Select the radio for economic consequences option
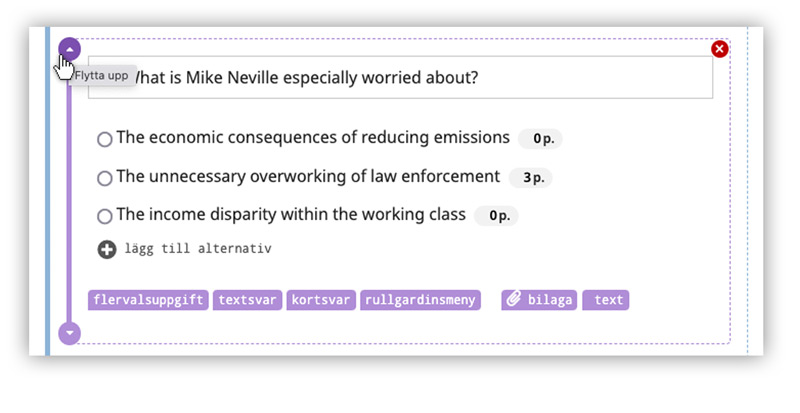Screen dimensions: 800x413 click(105, 140)
